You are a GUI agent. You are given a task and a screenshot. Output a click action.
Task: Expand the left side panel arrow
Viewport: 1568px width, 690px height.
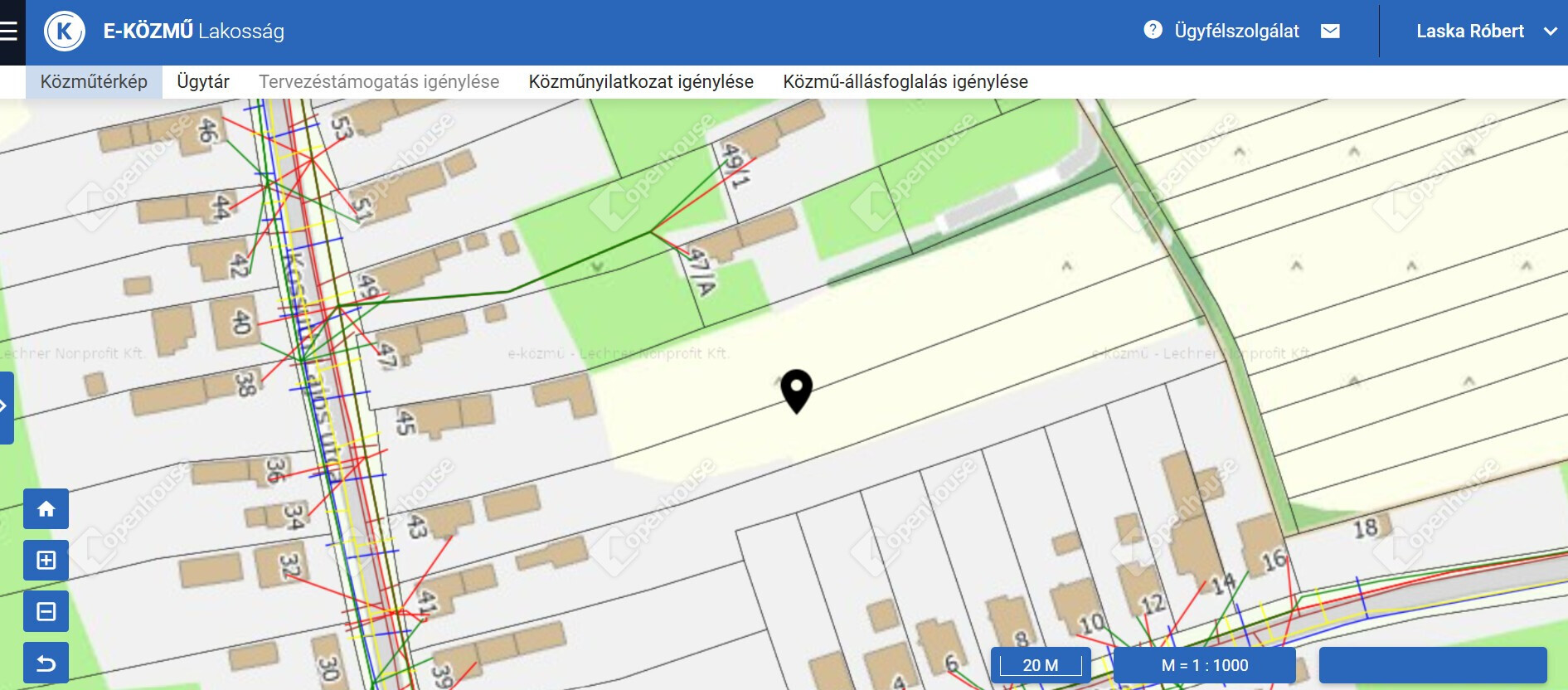[5, 406]
